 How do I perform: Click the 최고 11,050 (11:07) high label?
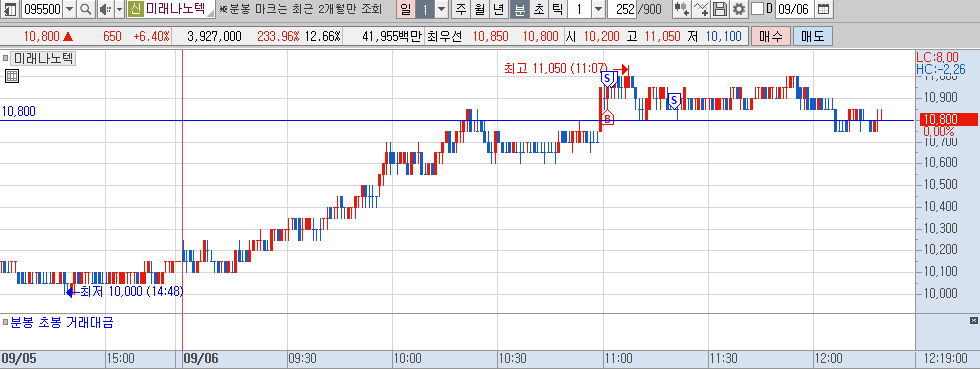pos(555,69)
